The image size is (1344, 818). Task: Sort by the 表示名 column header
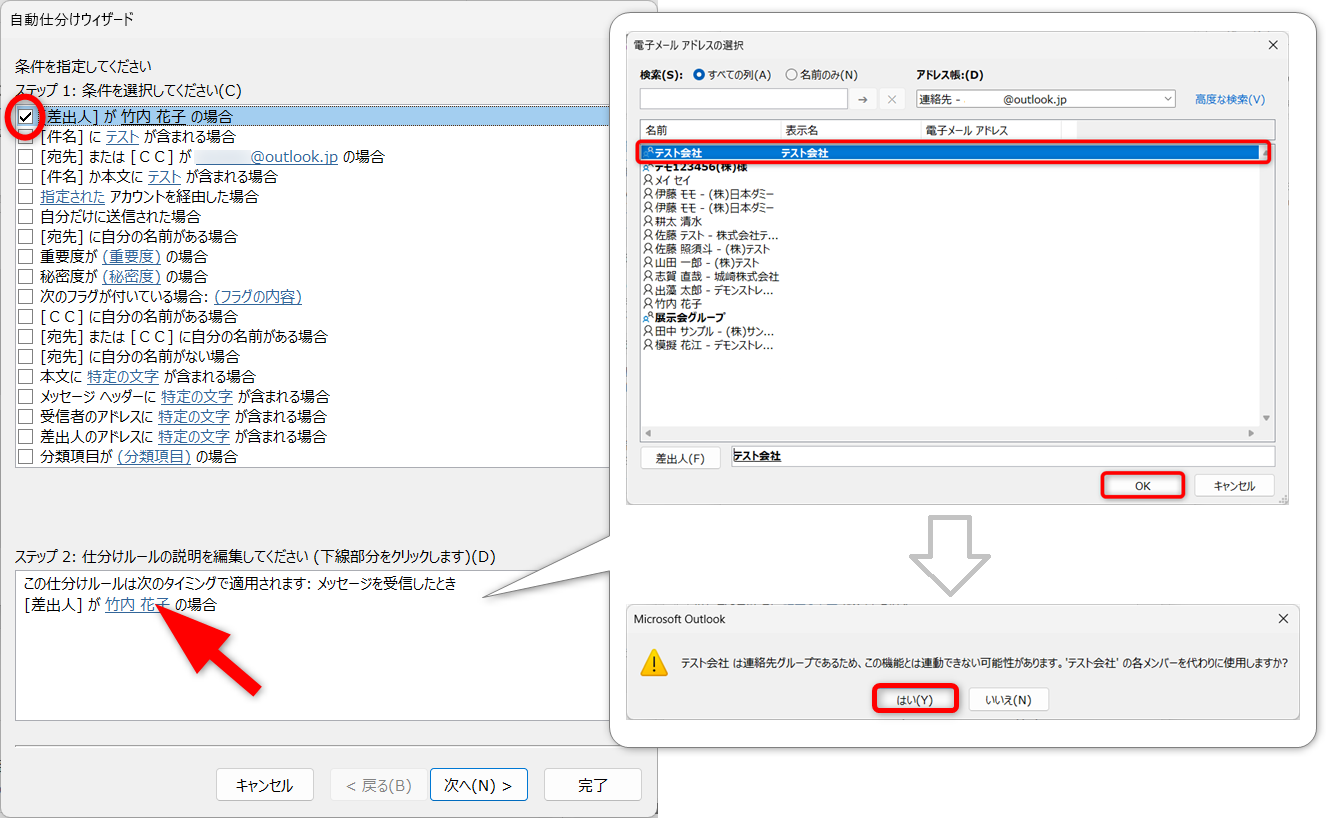coord(850,130)
